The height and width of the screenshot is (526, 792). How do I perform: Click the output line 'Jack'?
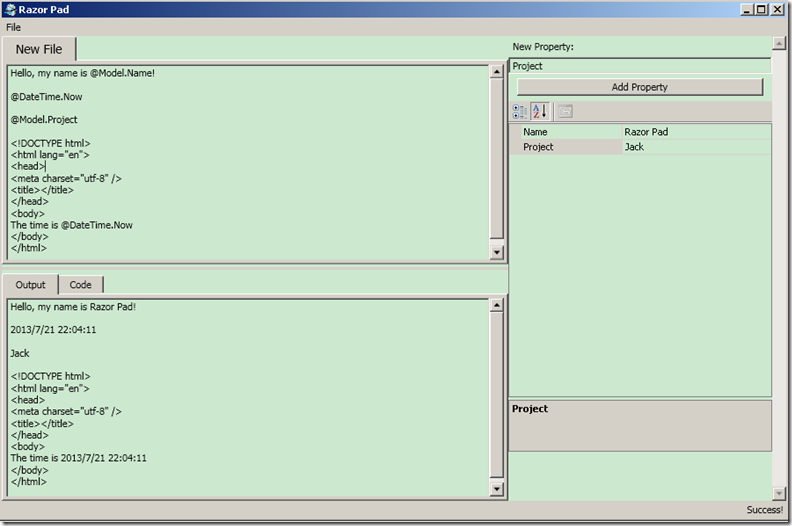click(x=20, y=353)
